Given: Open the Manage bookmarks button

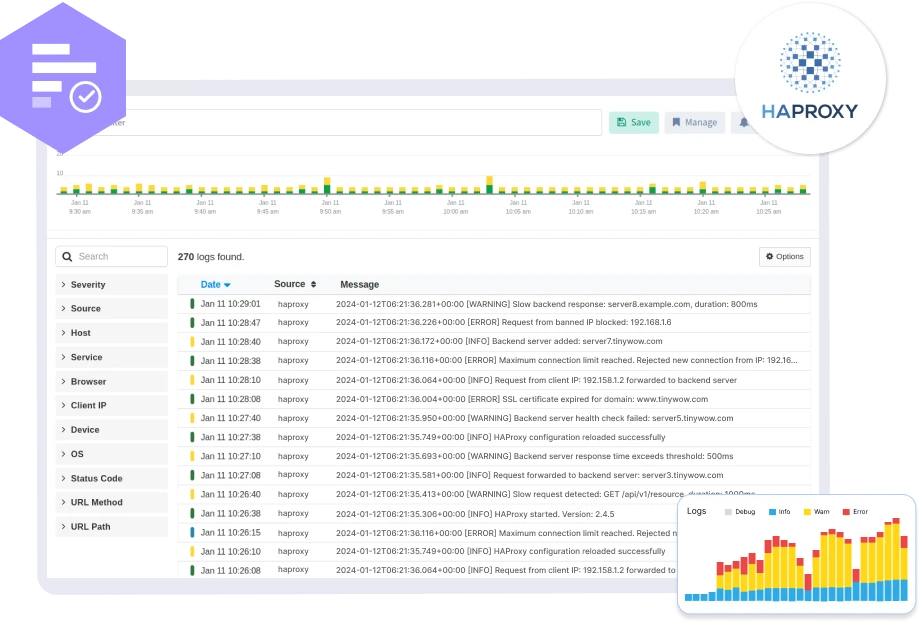Looking at the screenshot, I should point(694,123).
